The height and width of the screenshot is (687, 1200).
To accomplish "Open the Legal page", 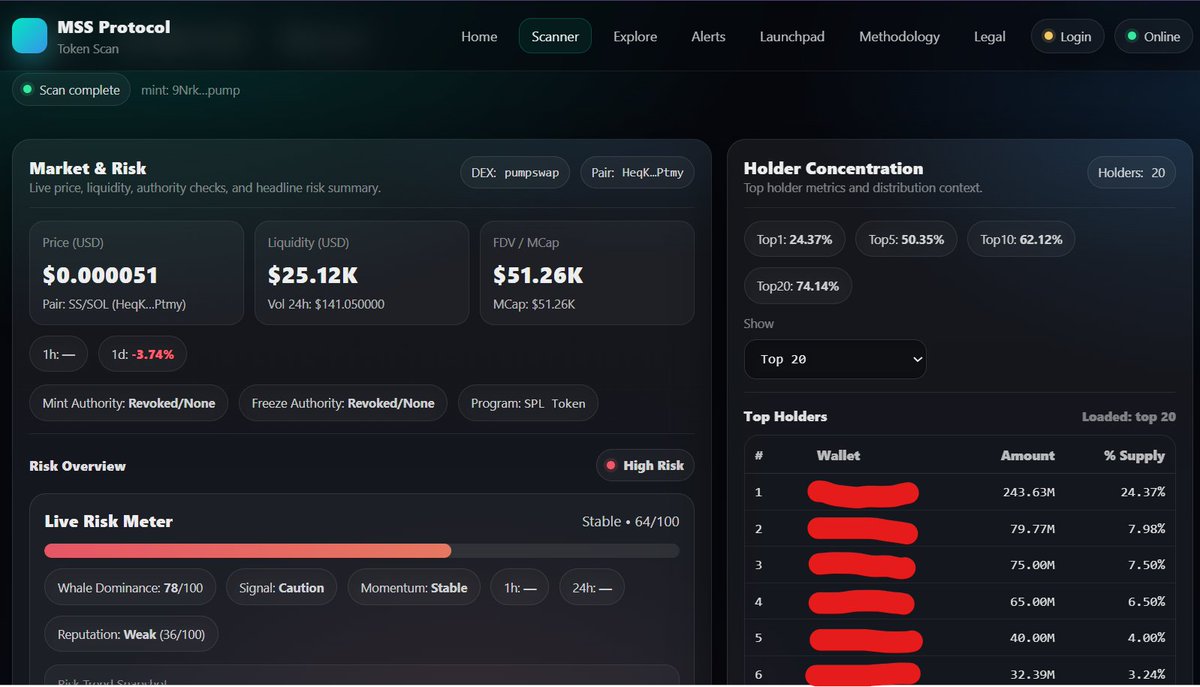I will tap(989, 36).
